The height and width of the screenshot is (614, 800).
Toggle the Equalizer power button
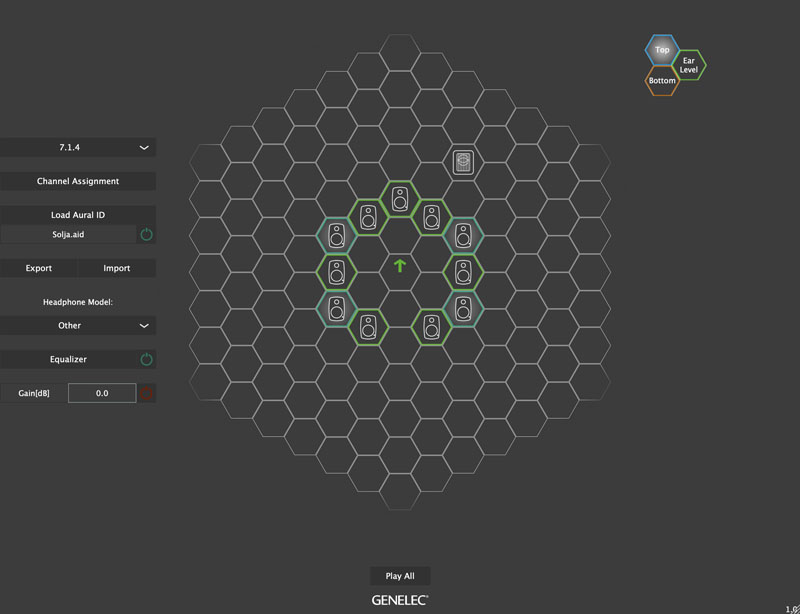pyautogui.click(x=146, y=359)
